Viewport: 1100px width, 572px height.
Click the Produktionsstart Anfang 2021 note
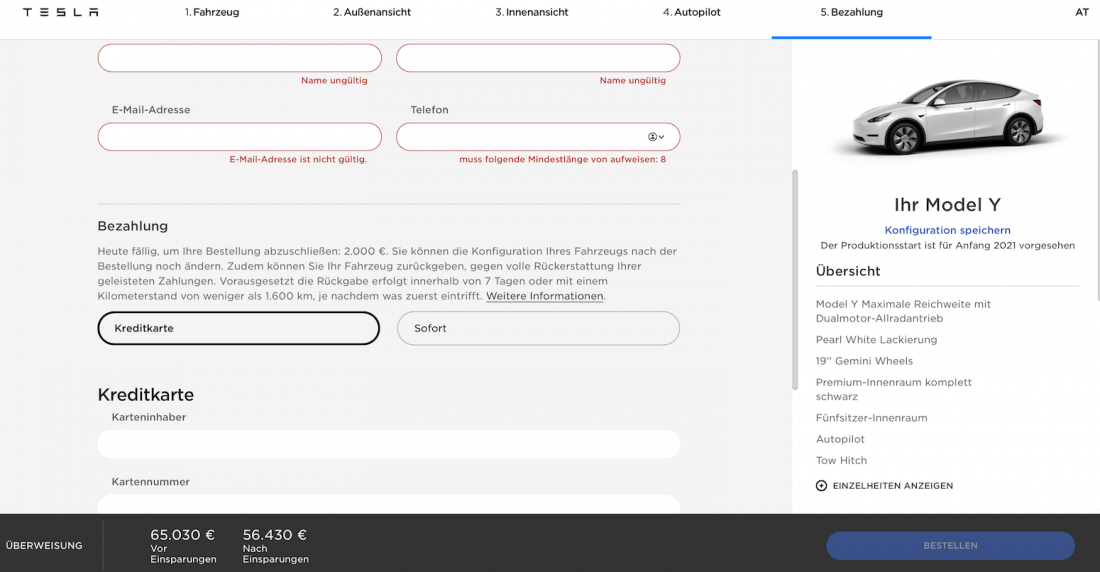click(947, 246)
